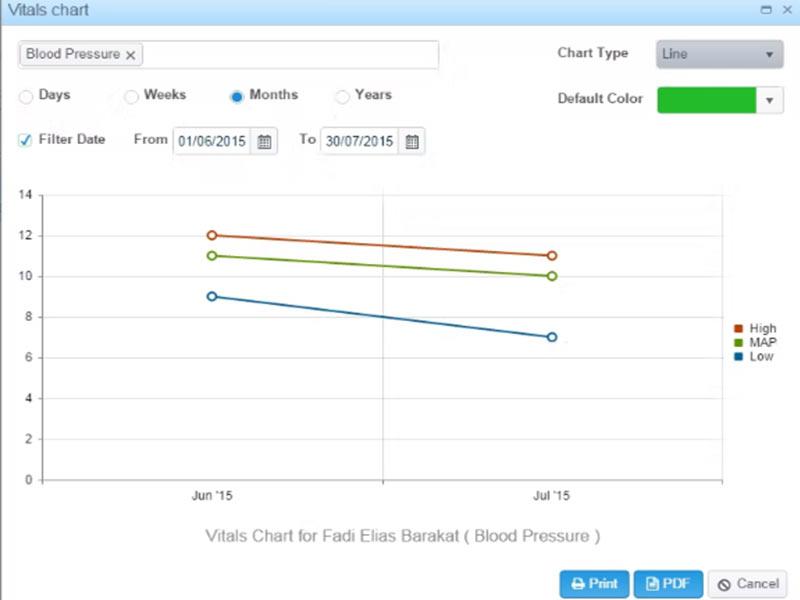Click the Chart Type label
Screen dimensions: 800x600
click(593, 53)
